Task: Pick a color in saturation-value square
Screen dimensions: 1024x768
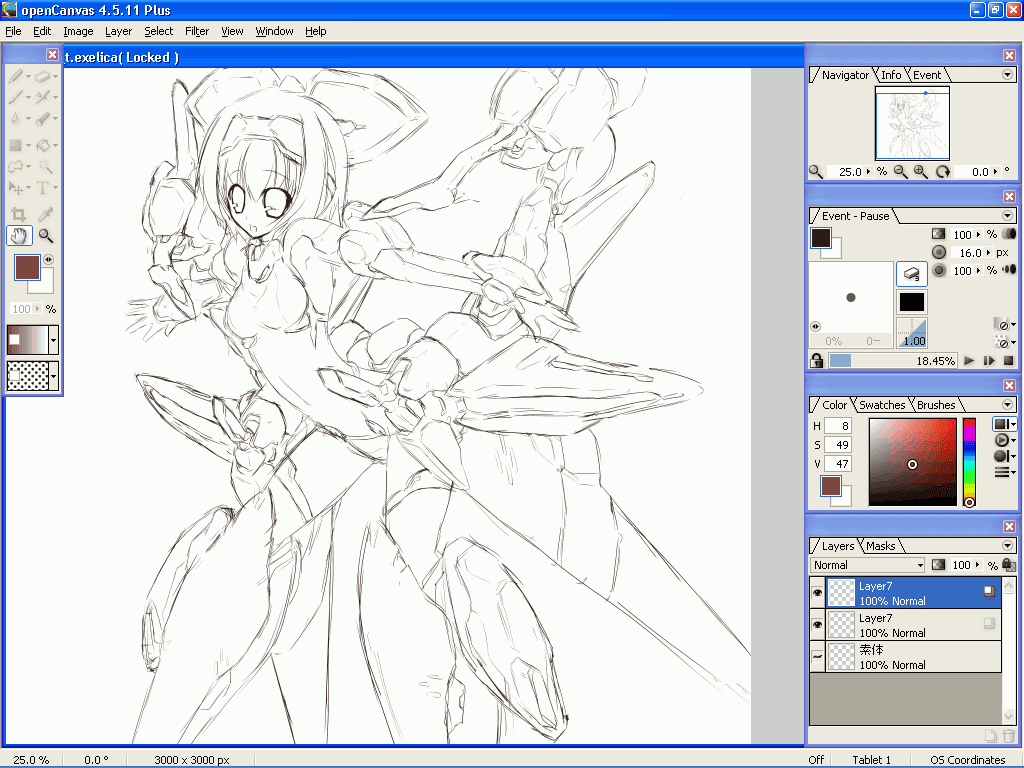Action: (x=912, y=462)
